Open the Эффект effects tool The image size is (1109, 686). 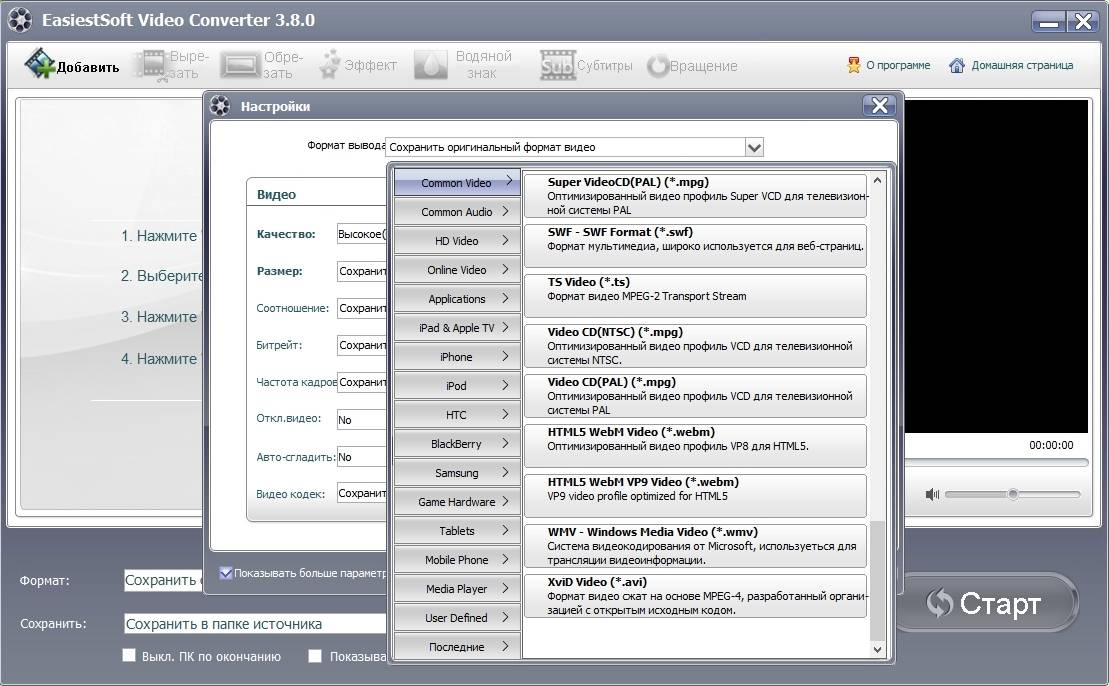[358, 65]
